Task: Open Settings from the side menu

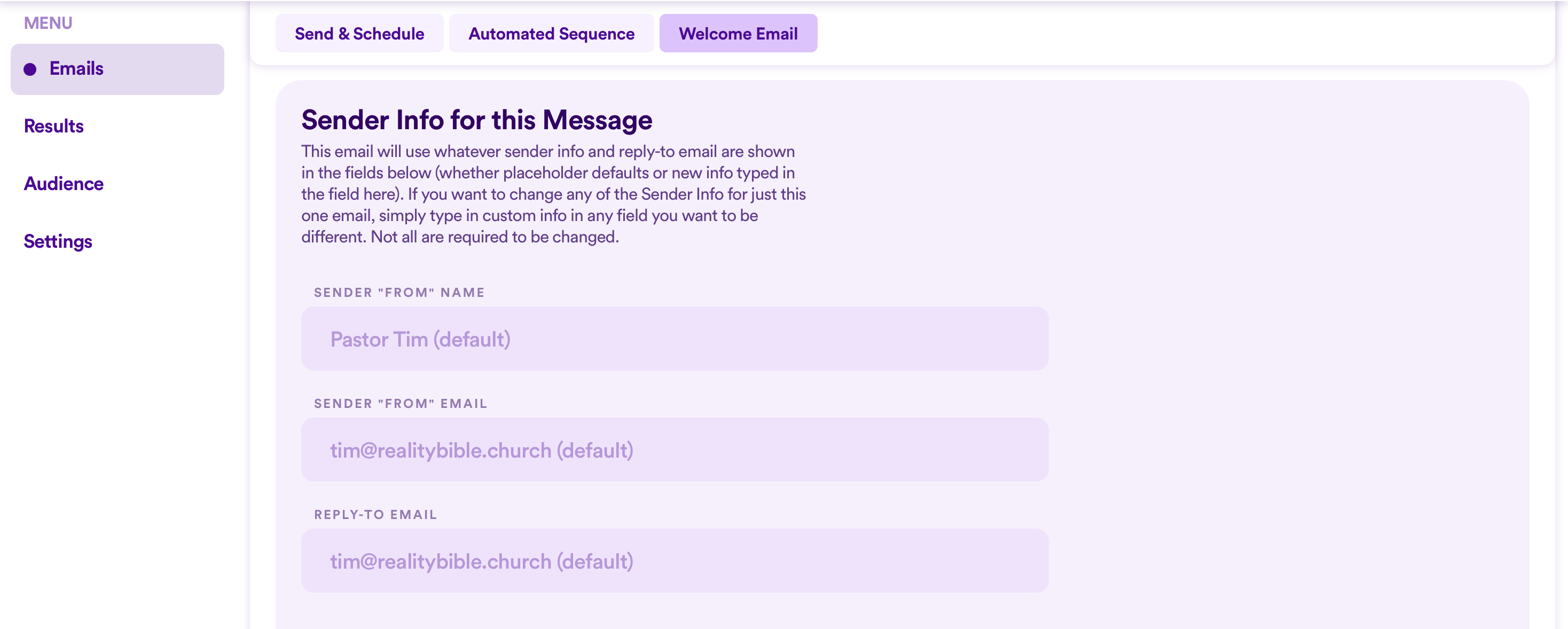Action: click(58, 241)
